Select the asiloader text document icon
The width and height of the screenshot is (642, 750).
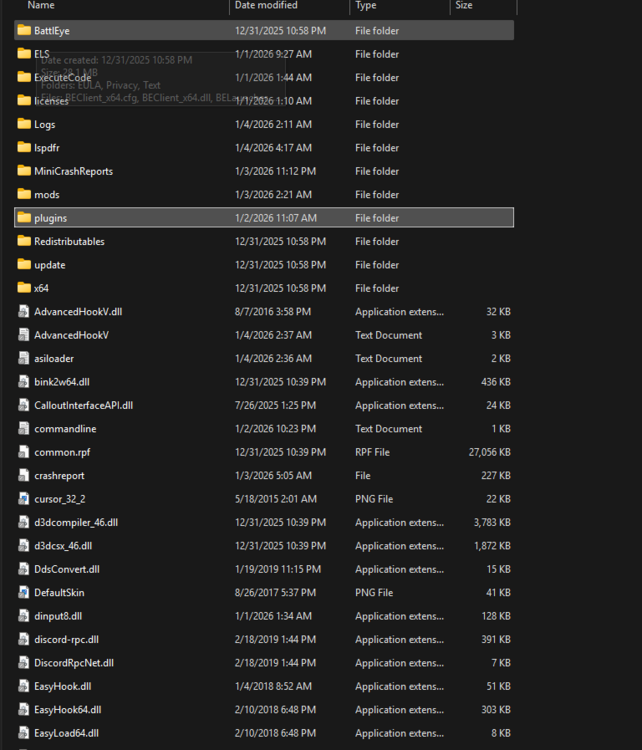pyautogui.click(x=23, y=358)
